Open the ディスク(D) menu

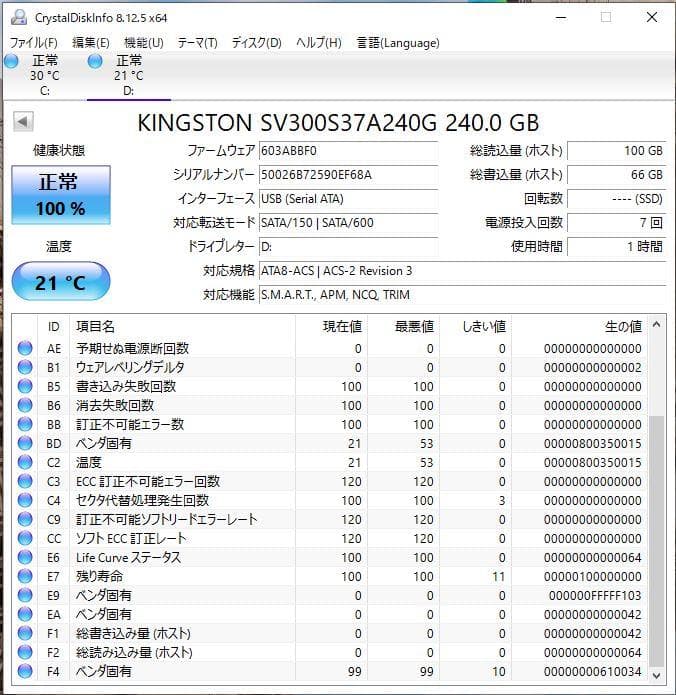click(x=257, y=43)
